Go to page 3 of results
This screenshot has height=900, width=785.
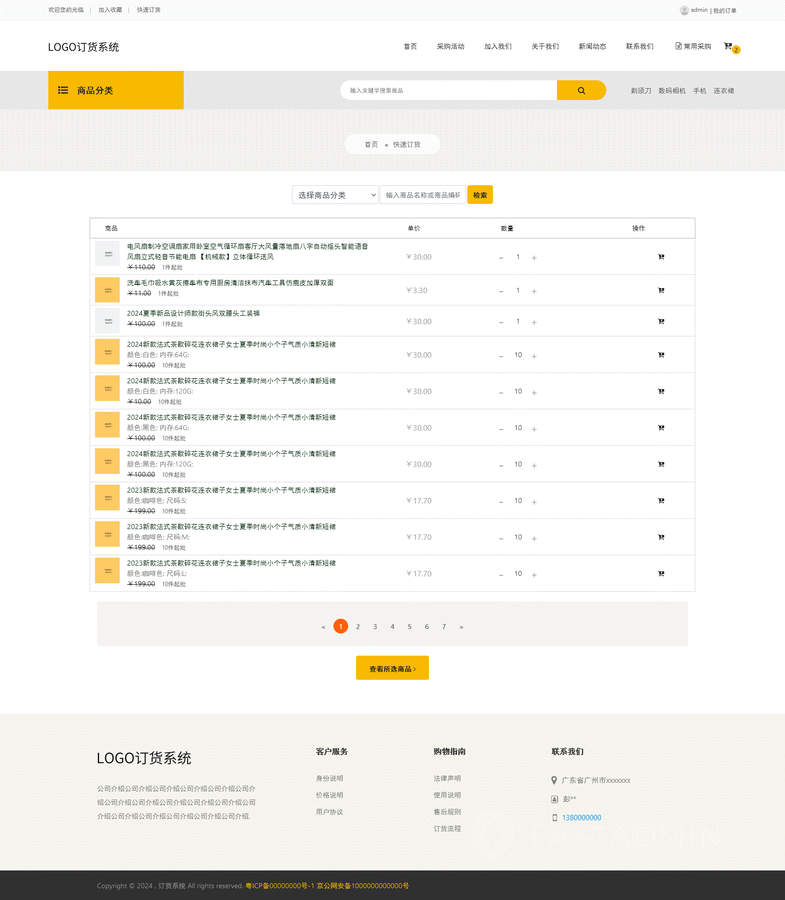point(375,627)
